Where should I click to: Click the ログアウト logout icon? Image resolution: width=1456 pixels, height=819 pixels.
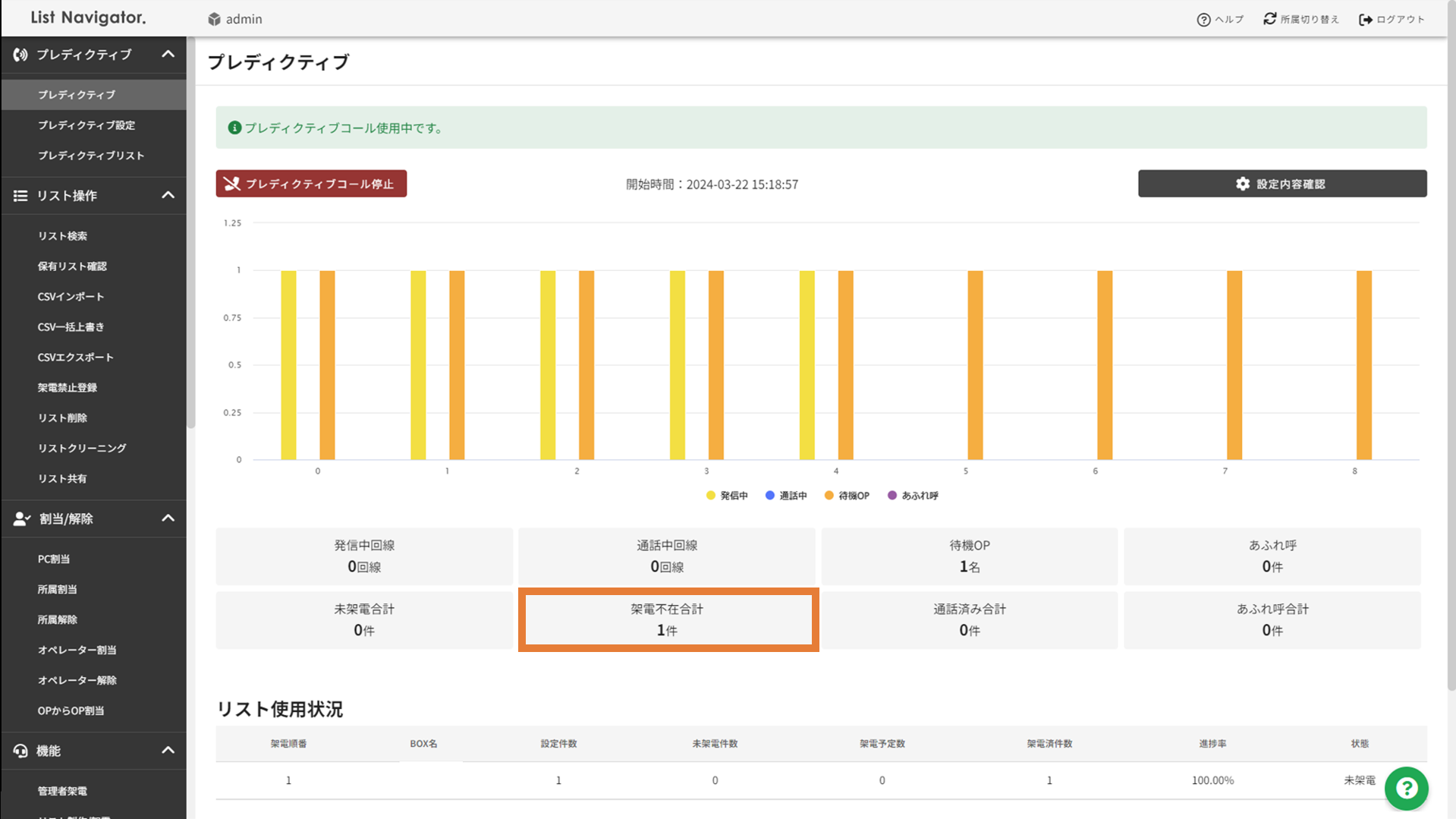(x=1365, y=20)
